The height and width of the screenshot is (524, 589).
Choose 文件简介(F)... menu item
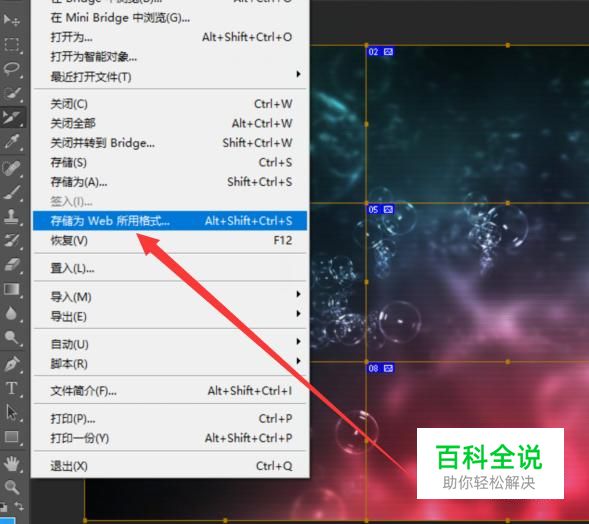tap(170, 391)
